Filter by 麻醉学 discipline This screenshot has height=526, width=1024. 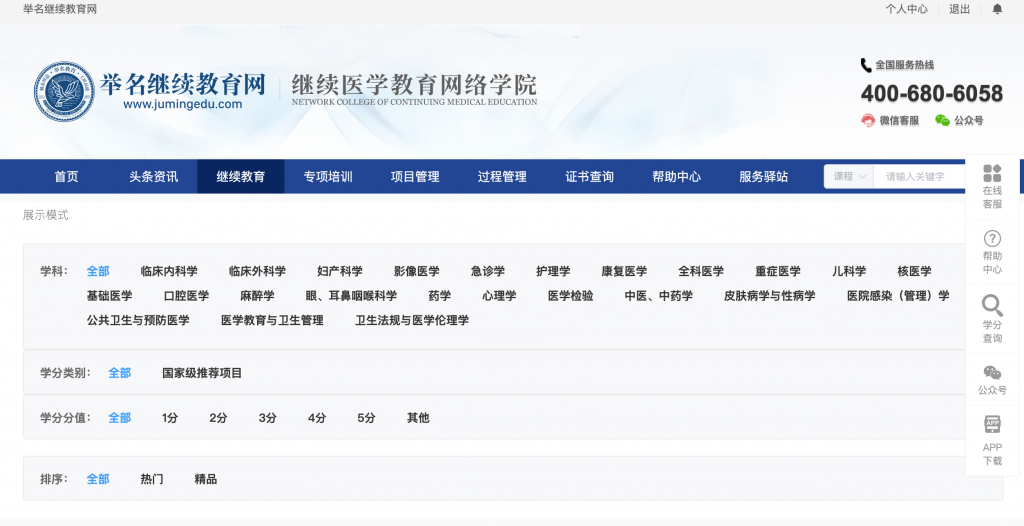tap(257, 296)
